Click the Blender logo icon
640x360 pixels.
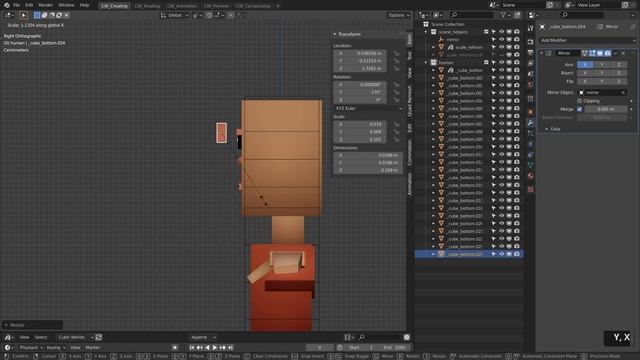(7, 5)
